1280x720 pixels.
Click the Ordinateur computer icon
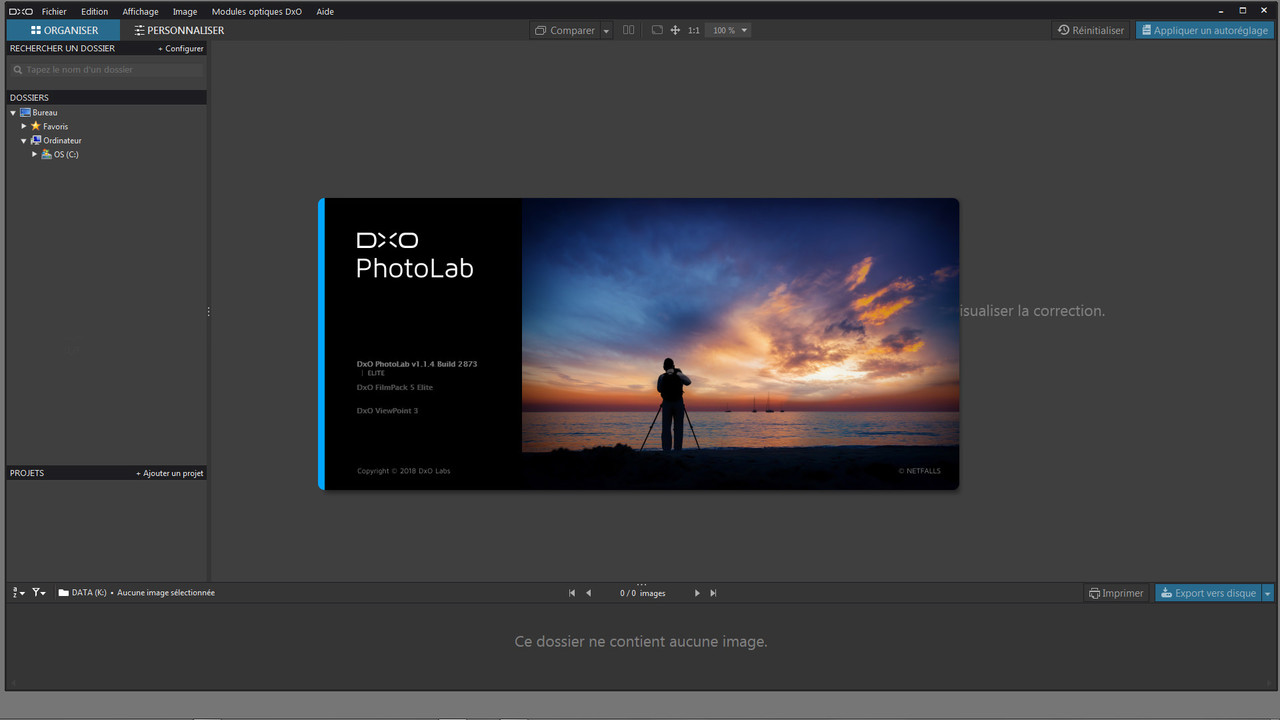(x=36, y=141)
